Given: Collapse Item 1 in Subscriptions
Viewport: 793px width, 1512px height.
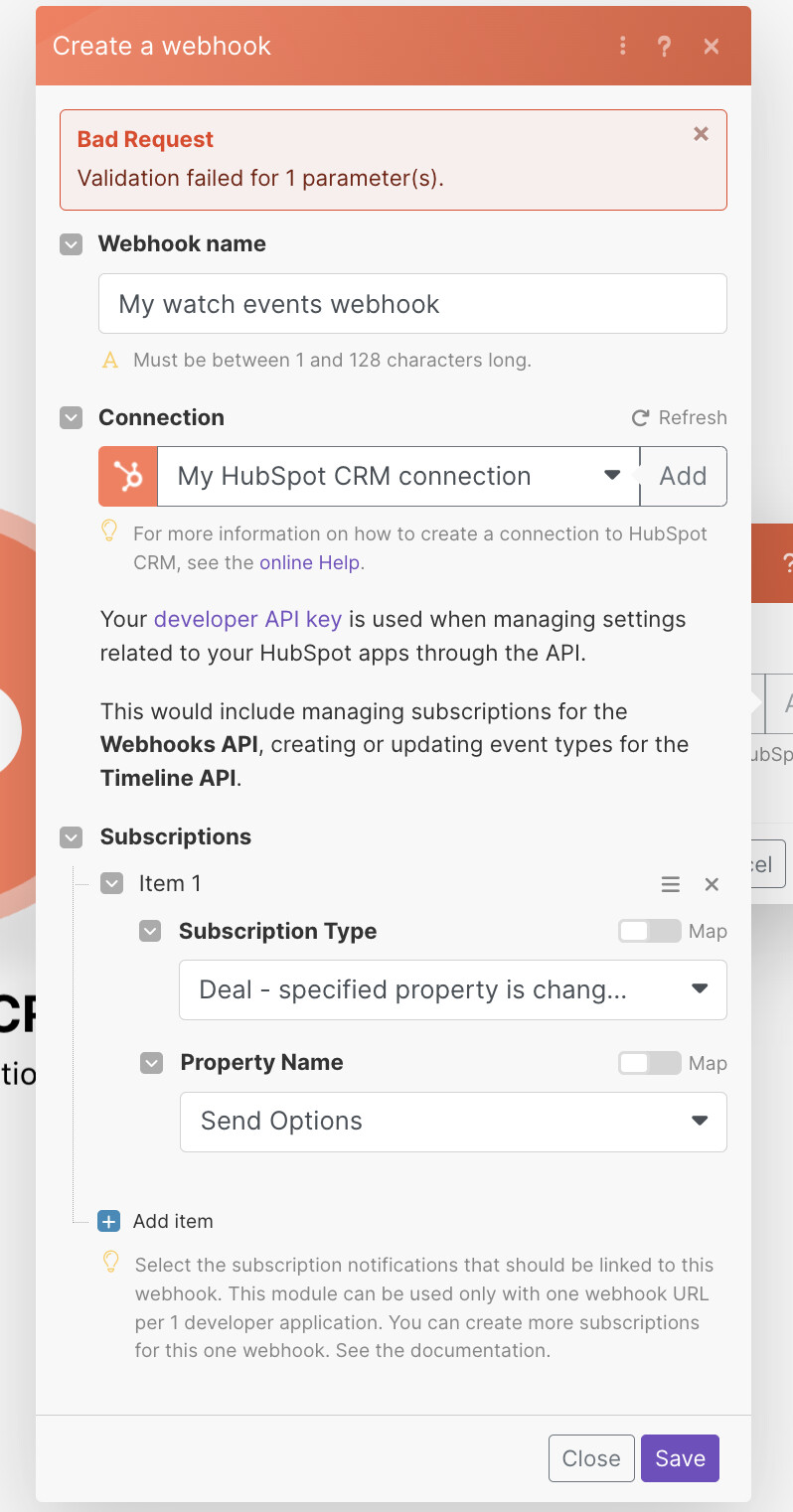Looking at the screenshot, I should click(112, 883).
